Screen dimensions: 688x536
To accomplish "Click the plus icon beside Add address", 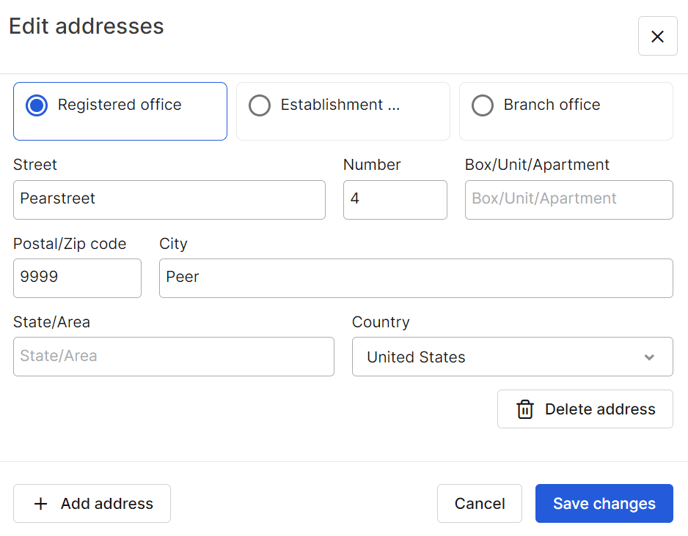I will [41, 504].
